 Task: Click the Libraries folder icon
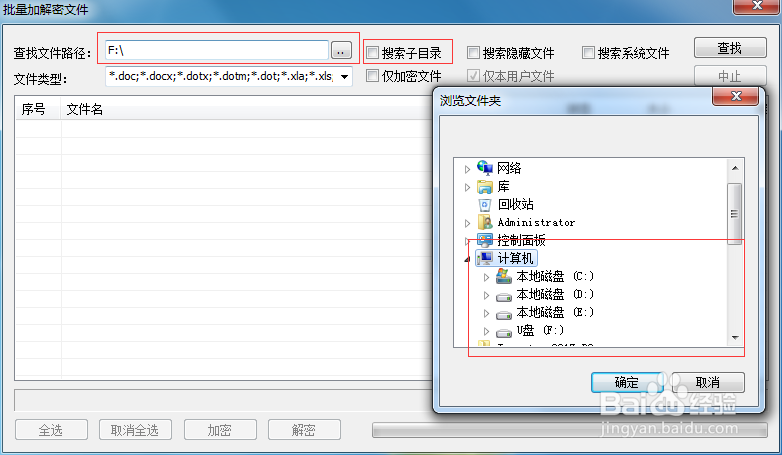(485, 187)
